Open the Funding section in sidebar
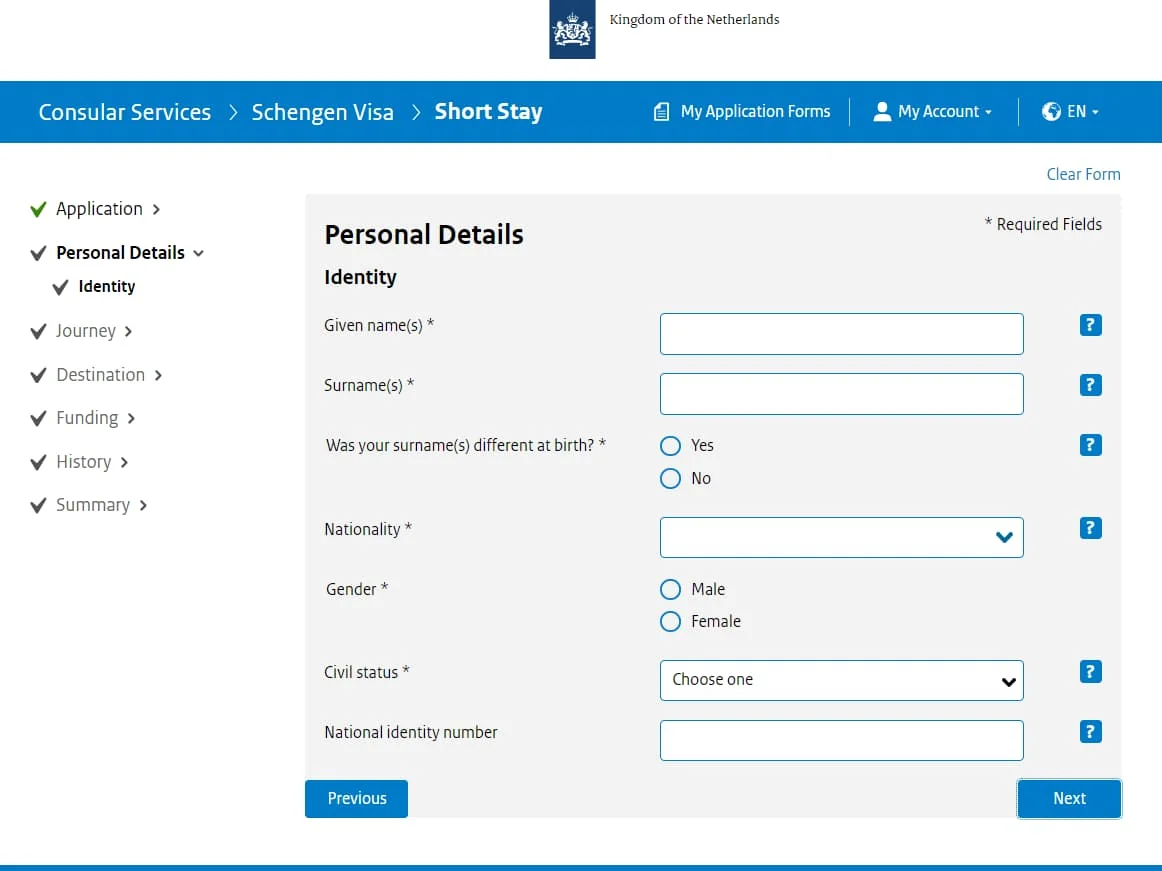The width and height of the screenshot is (1162, 871). 87,418
